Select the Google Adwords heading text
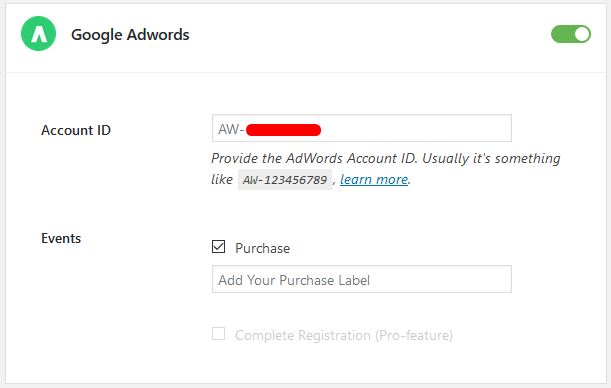This screenshot has height=388, width=611. tap(130, 35)
